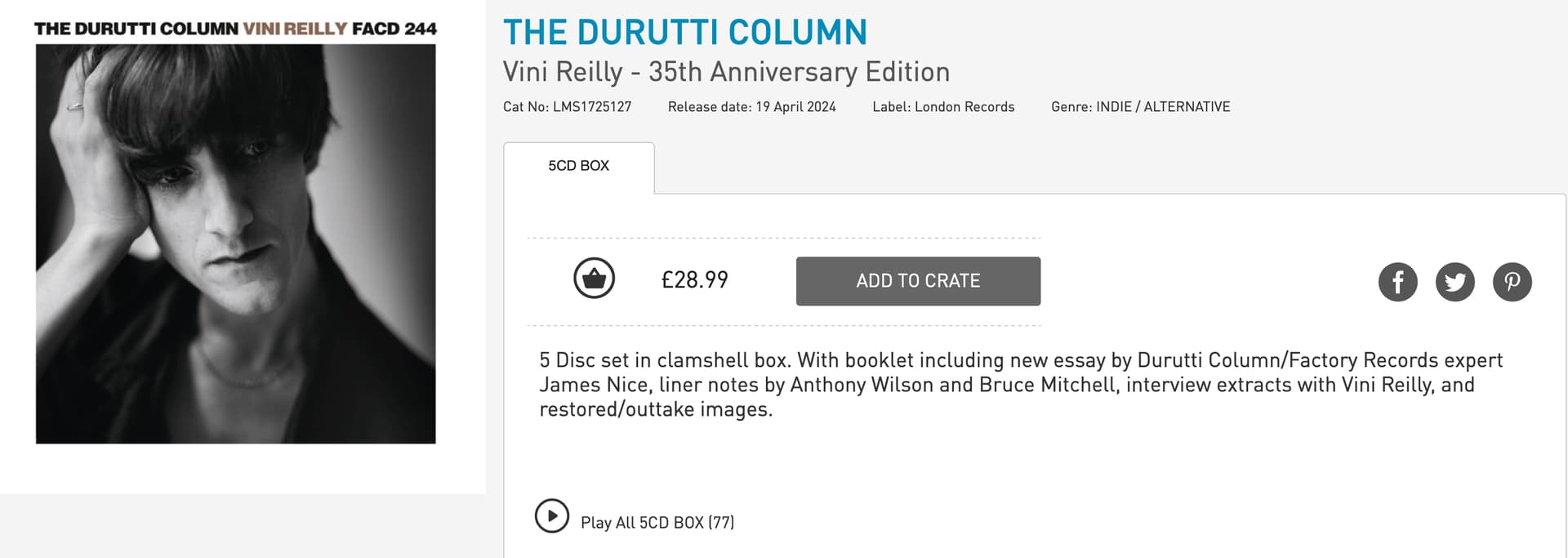Viewport: 1568px width, 558px height.
Task: Click the London Records label text
Action: [943, 107]
